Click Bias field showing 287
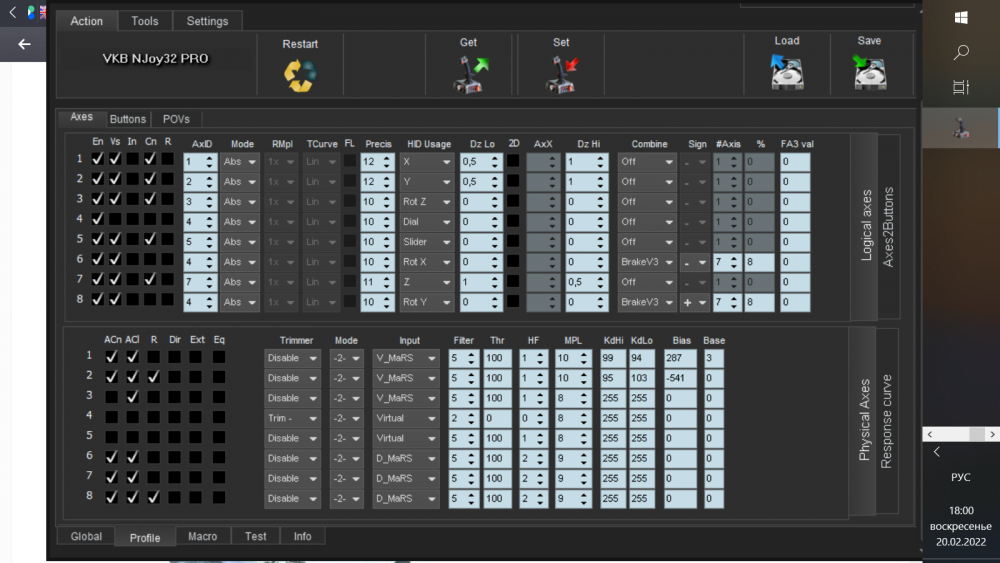Screen dimensions: 1000x563 (x=680, y=358)
